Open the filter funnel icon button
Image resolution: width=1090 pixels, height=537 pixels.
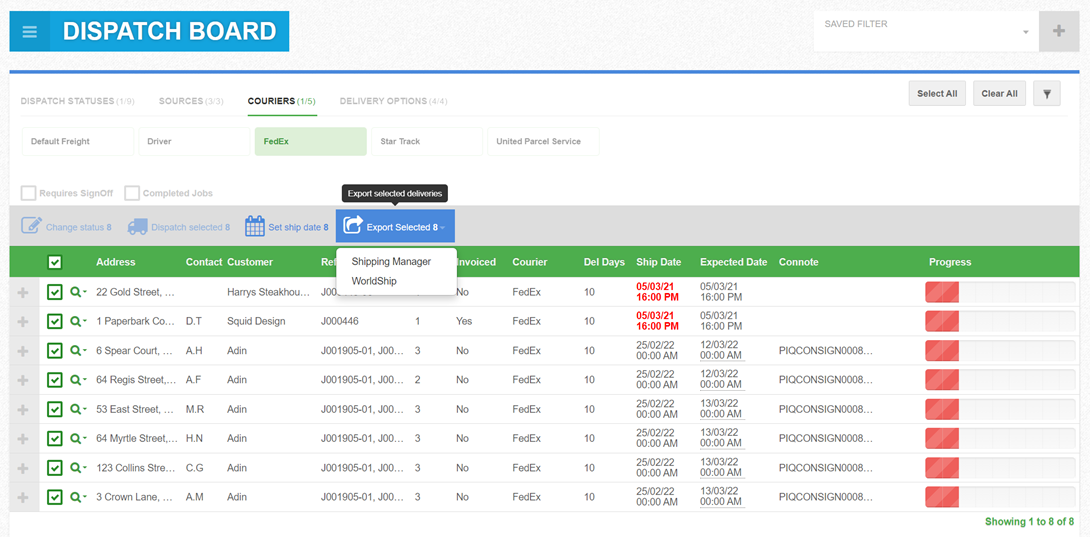coord(1046,94)
